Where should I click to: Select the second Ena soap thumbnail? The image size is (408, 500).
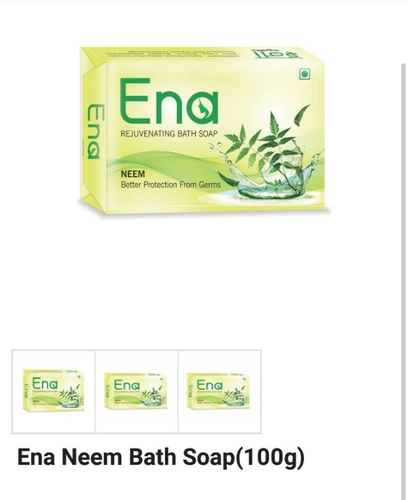click(137, 391)
